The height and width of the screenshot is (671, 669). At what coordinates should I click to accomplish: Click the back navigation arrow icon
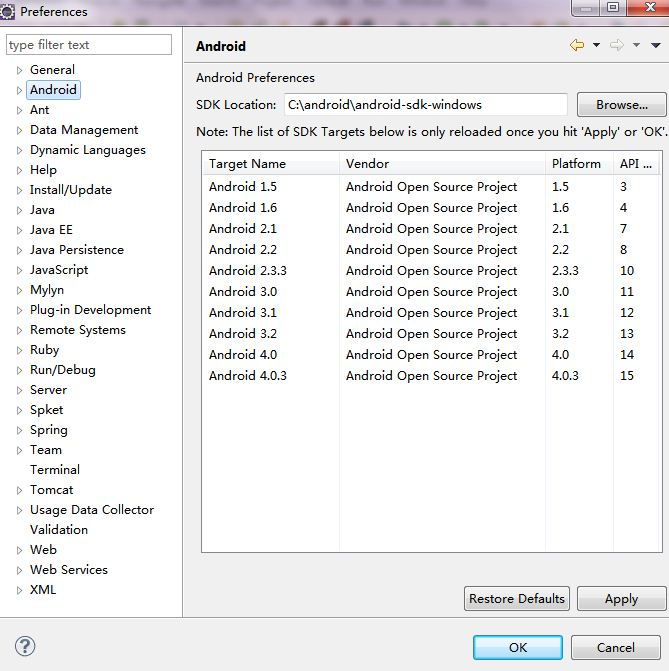click(x=577, y=45)
